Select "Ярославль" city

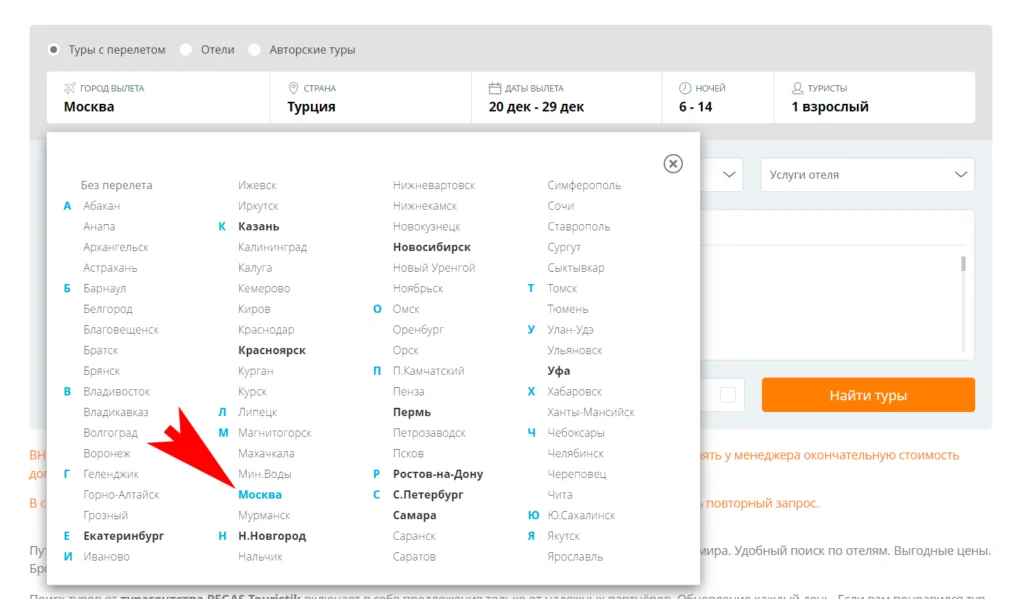[575, 557]
